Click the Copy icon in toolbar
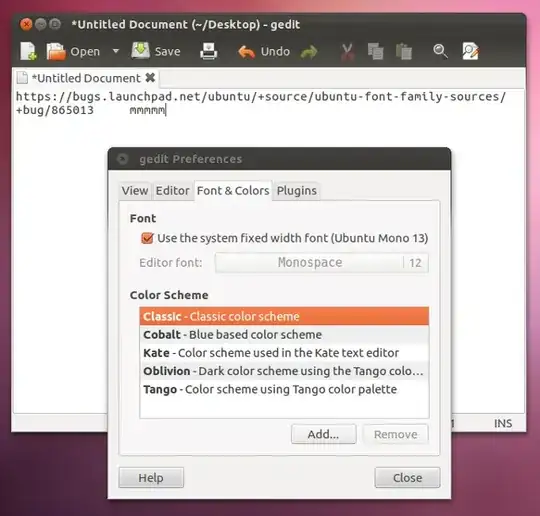The width and height of the screenshot is (540, 516). [375, 52]
